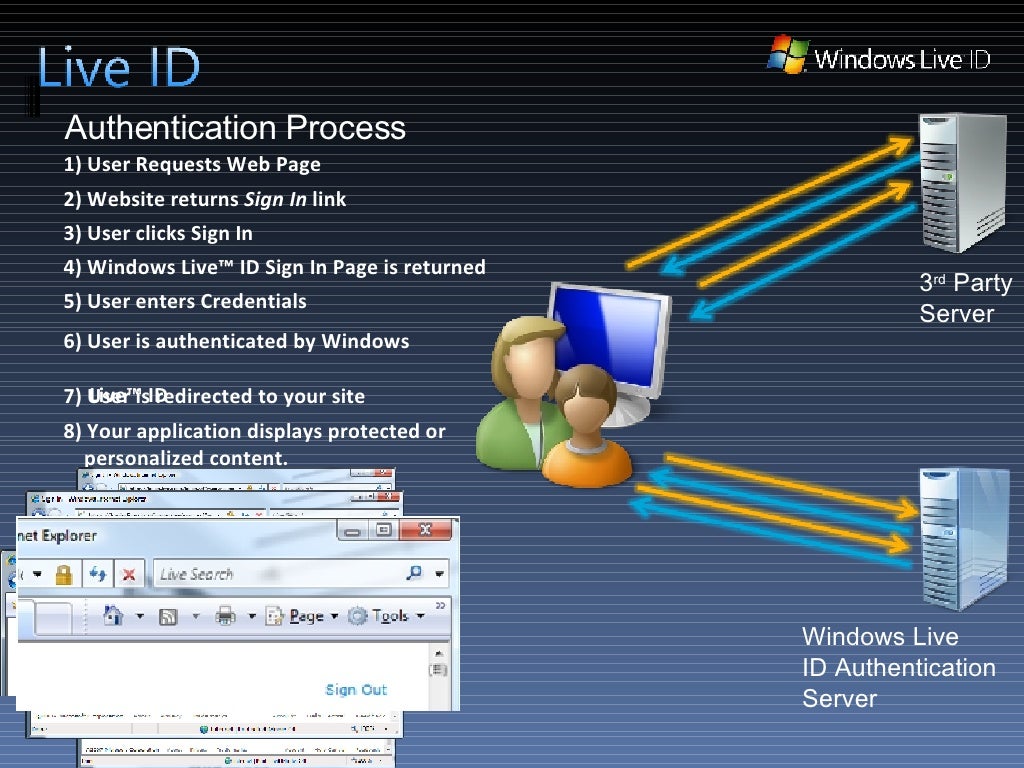Click the Print icon
Image resolution: width=1024 pixels, height=768 pixels.
(225, 616)
